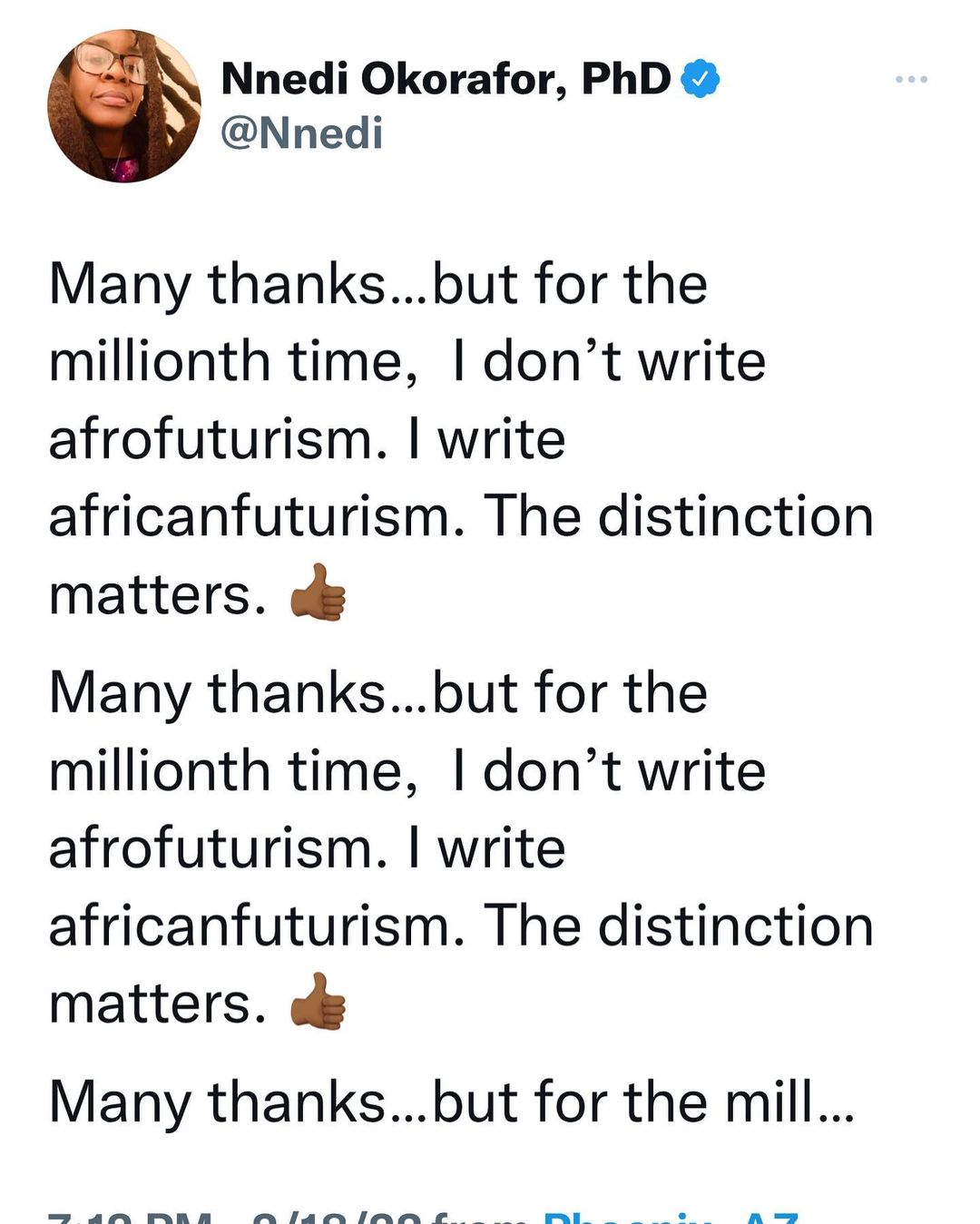Click the display name Nnedi Okorafor, PhD

(446, 80)
